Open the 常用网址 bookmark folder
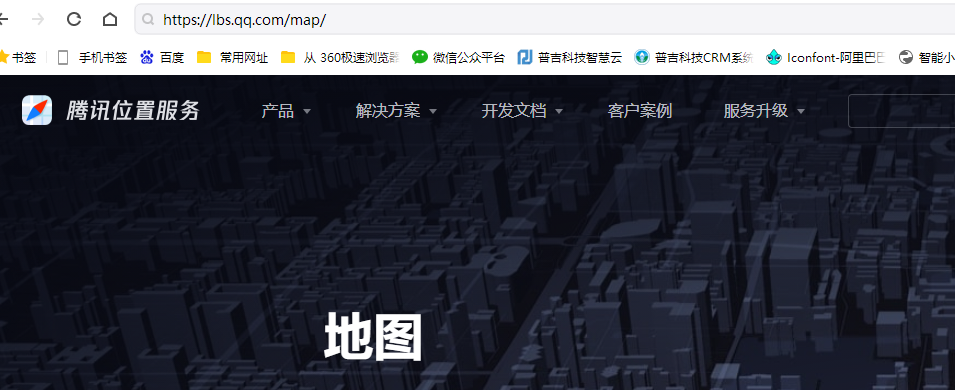955x390 pixels. (x=233, y=57)
